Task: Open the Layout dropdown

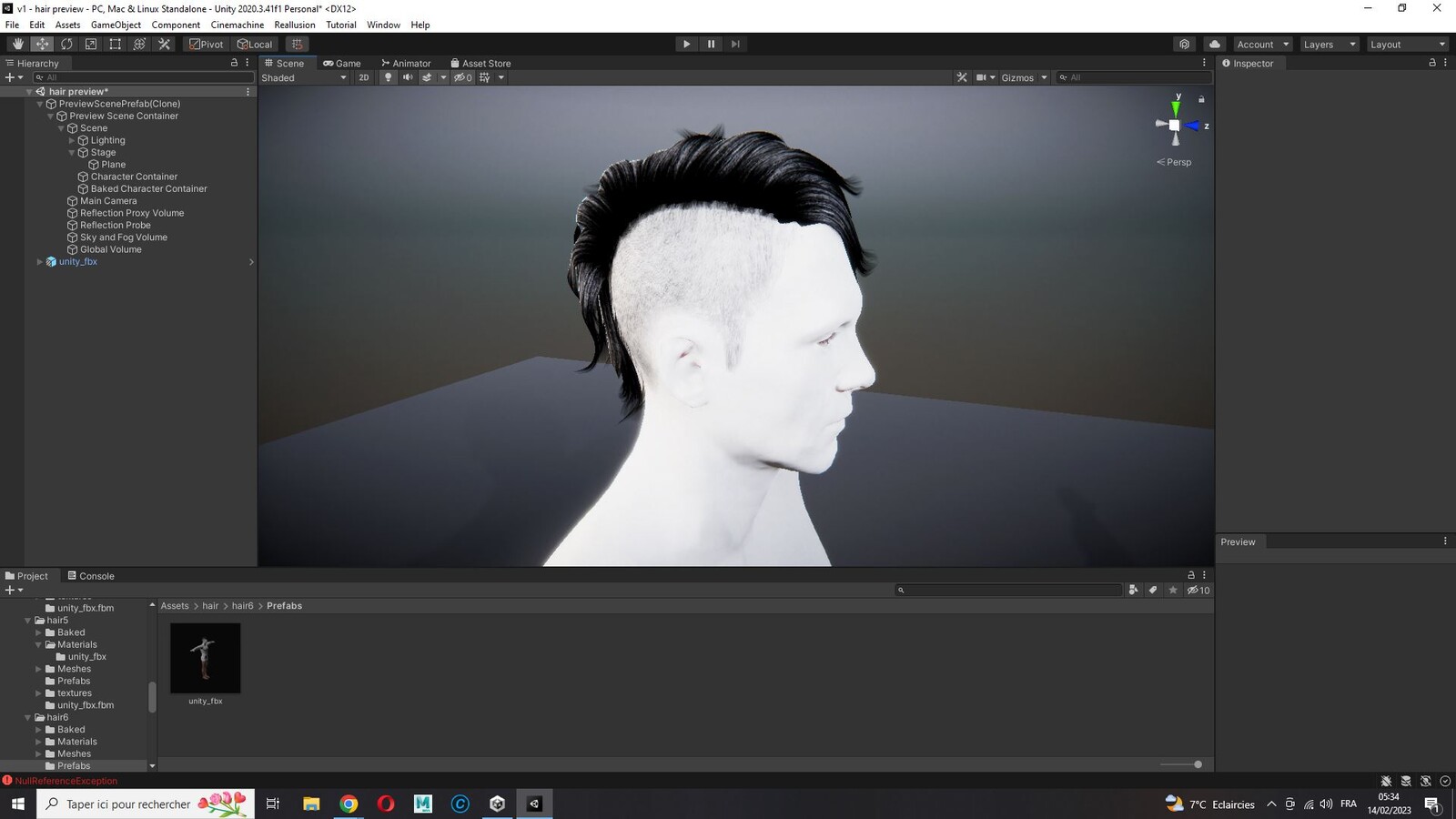Action: [1407, 44]
